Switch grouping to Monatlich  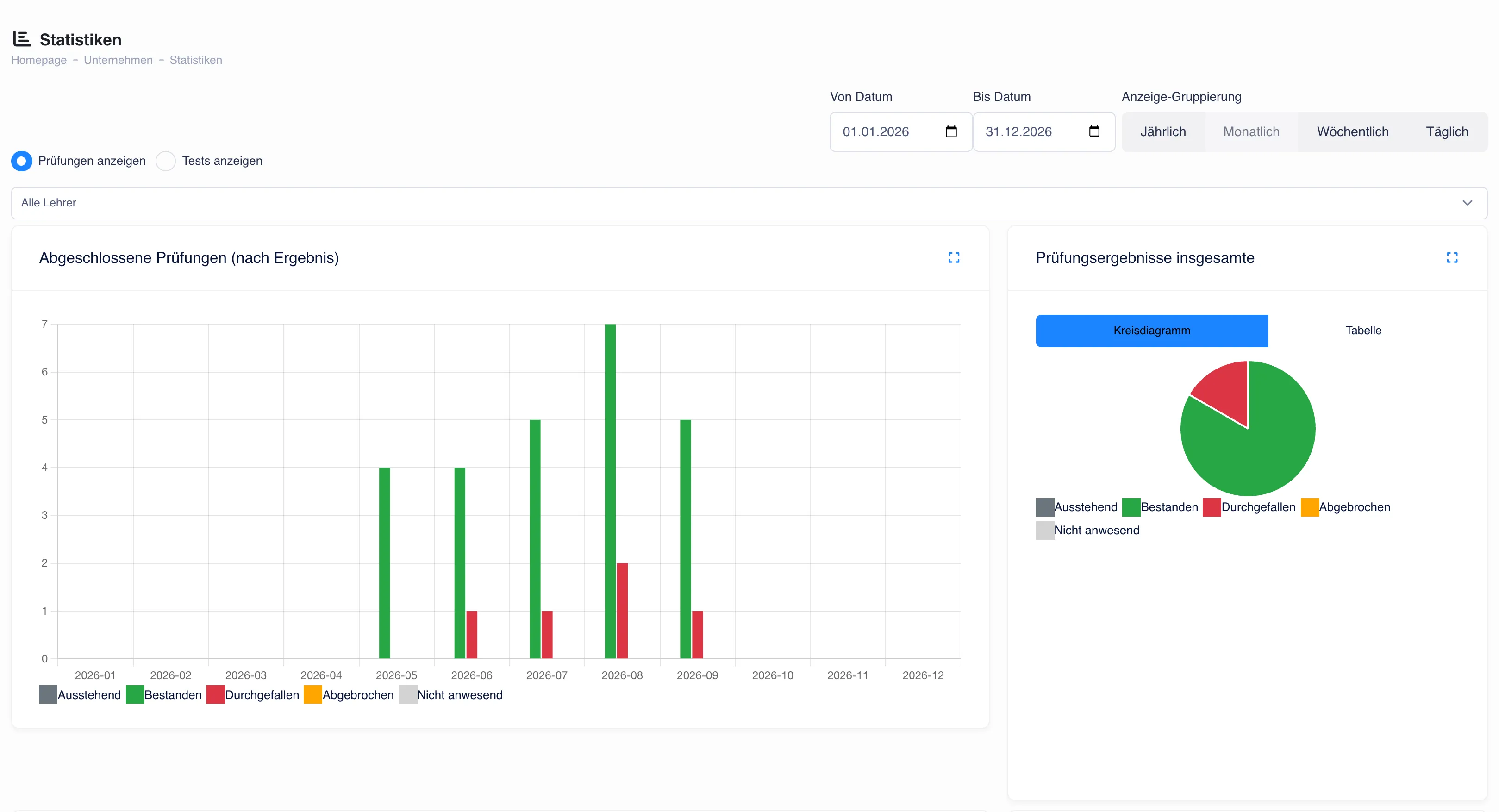(x=1251, y=131)
